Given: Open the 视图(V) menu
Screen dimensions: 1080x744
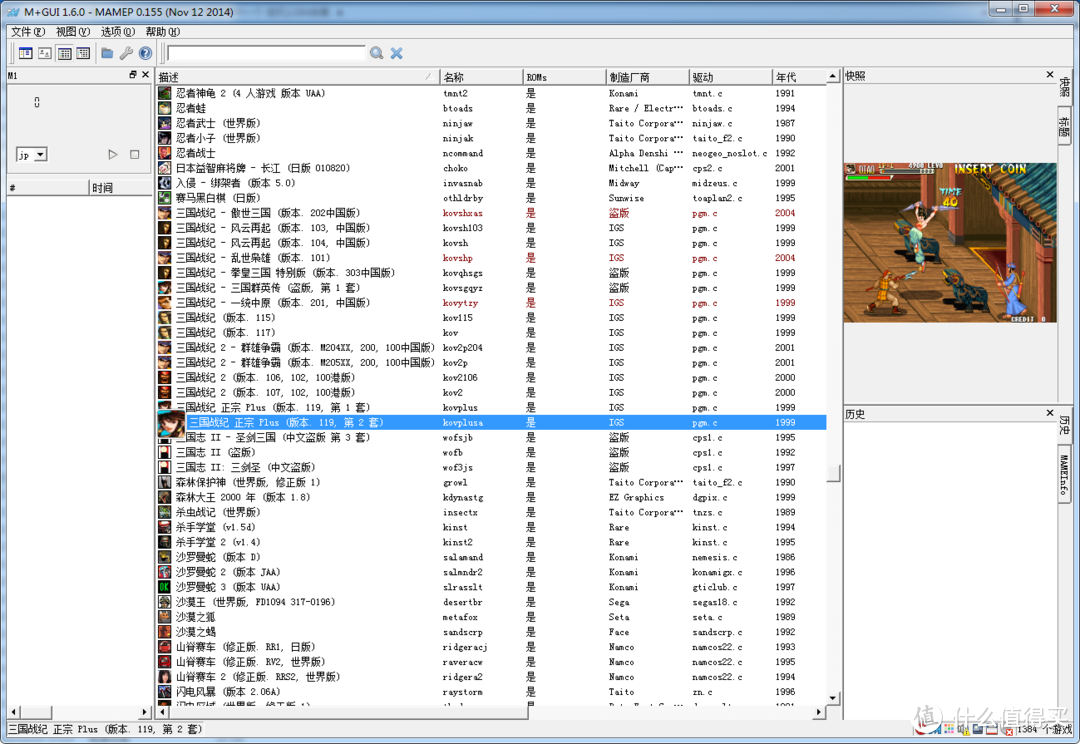Looking at the screenshot, I should (73, 32).
